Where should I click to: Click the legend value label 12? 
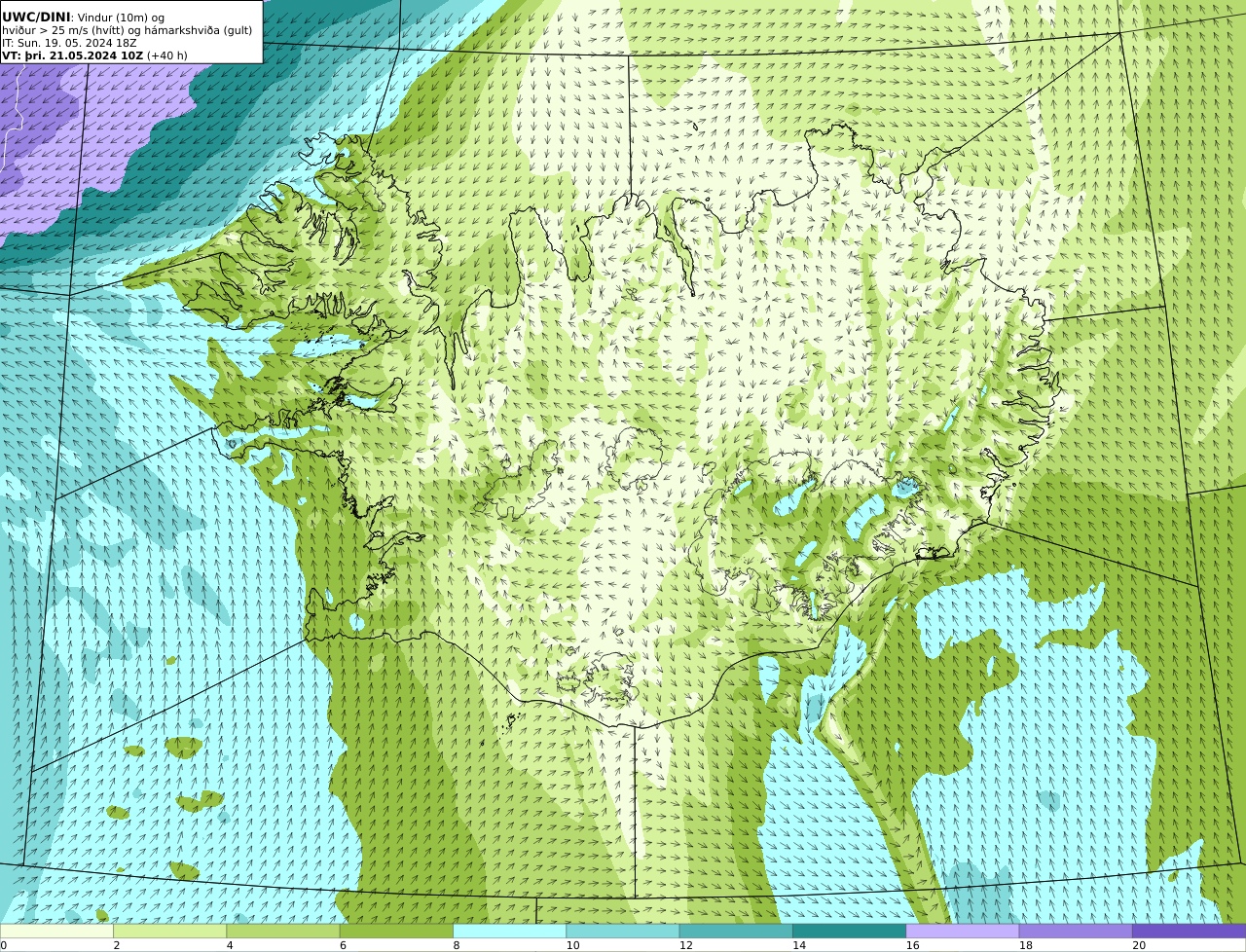coord(685,945)
